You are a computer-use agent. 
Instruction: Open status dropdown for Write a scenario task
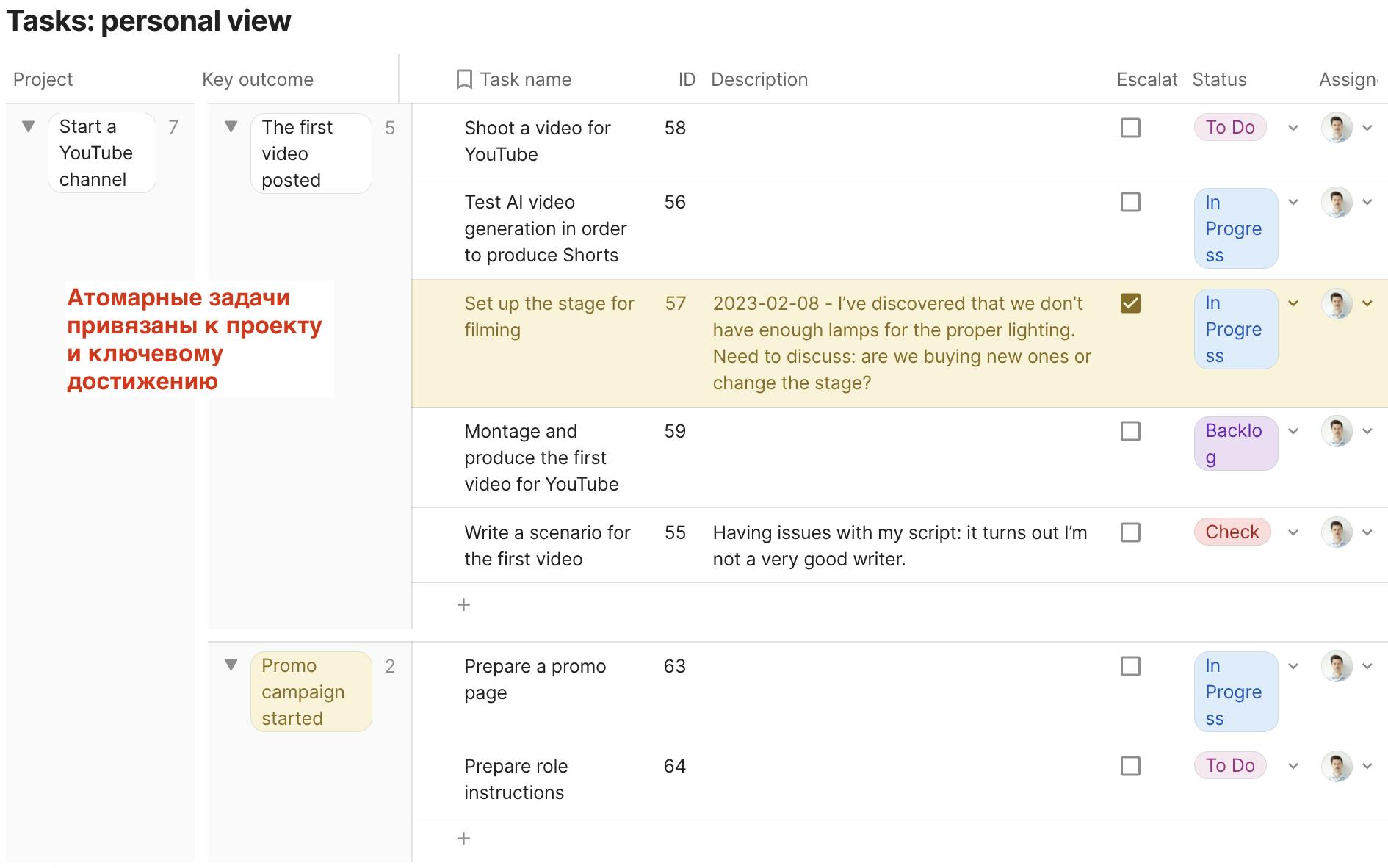point(1293,532)
